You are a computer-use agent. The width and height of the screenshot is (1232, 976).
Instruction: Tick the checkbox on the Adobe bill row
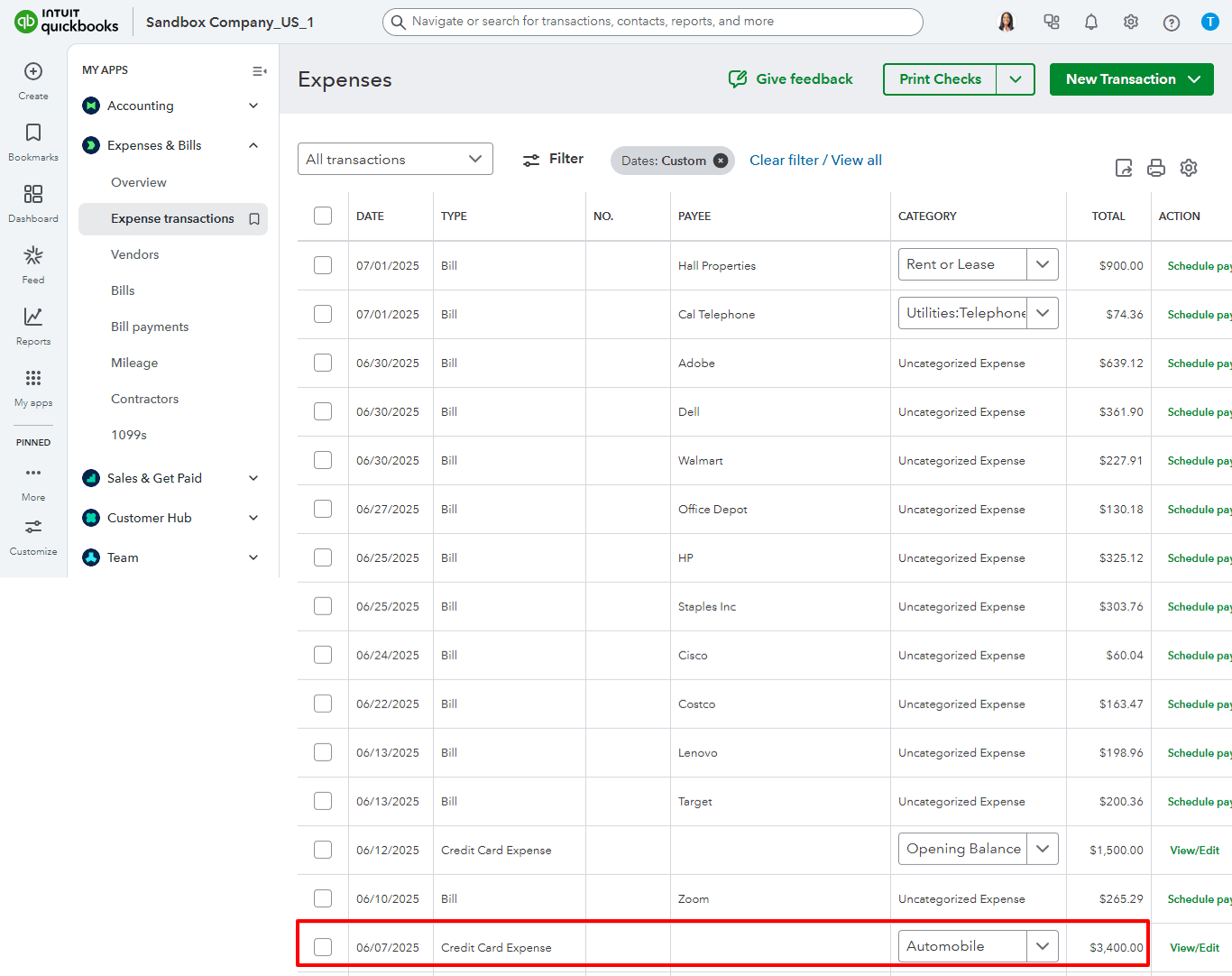(322, 362)
